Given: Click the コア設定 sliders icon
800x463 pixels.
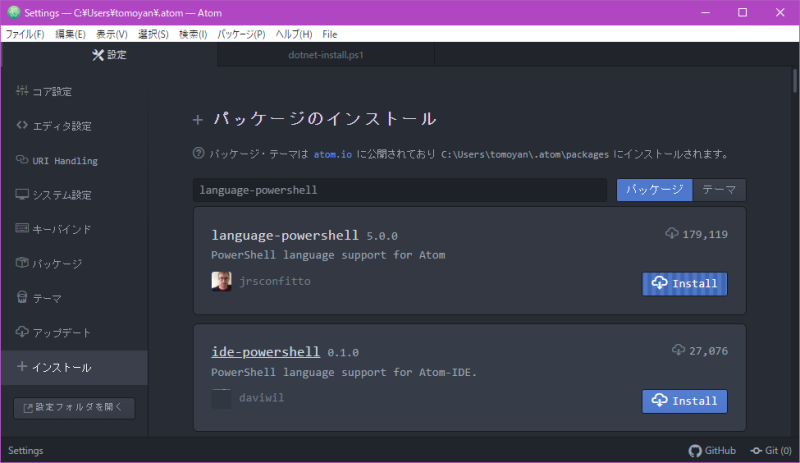Looking at the screenshot, I should coord(22,91).
